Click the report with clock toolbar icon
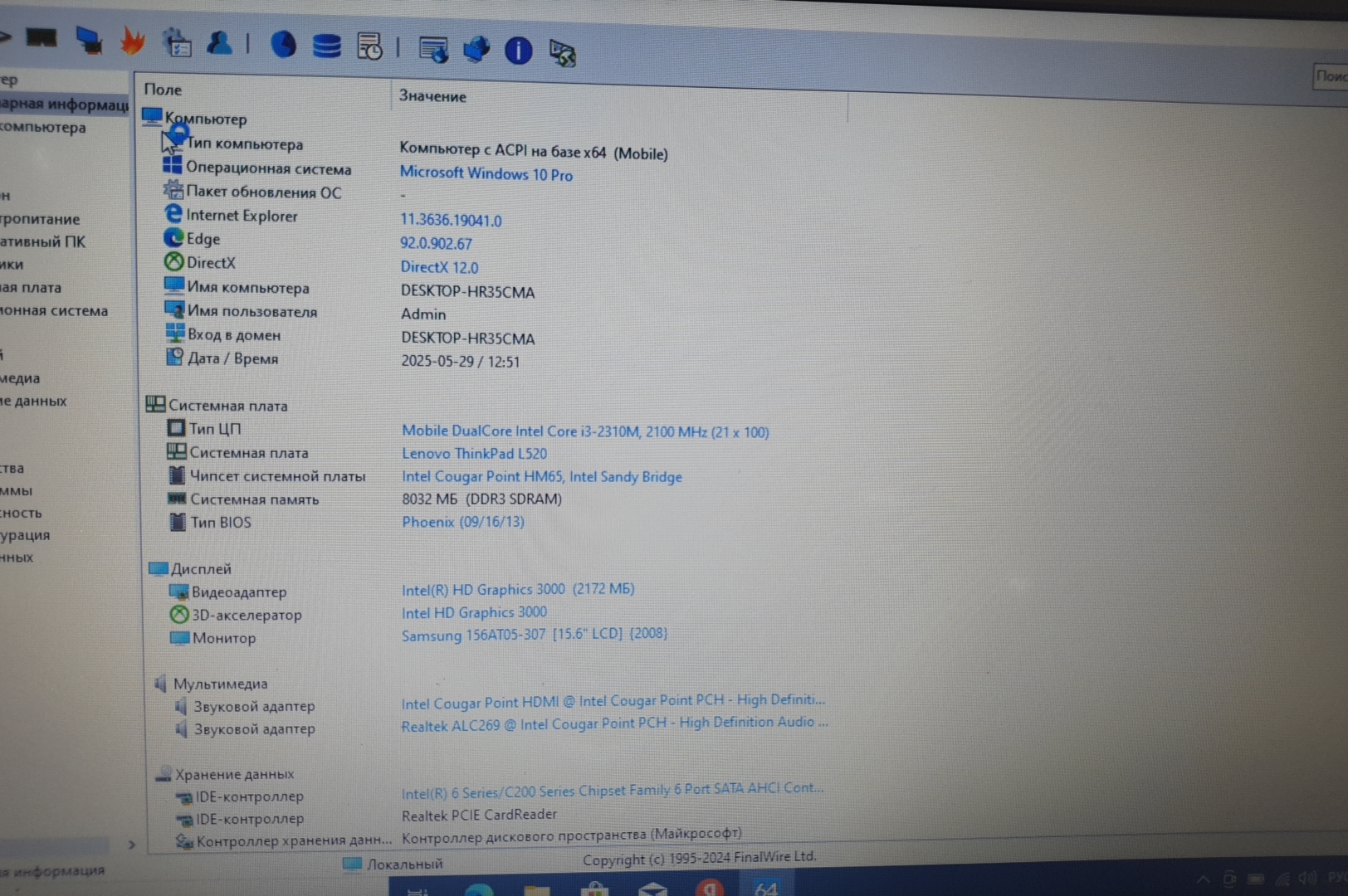Screen dimensions: 1348x896 (369, 46)
